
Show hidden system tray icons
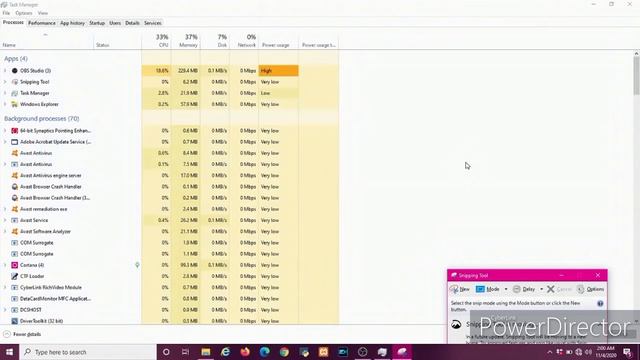(549, 352)
